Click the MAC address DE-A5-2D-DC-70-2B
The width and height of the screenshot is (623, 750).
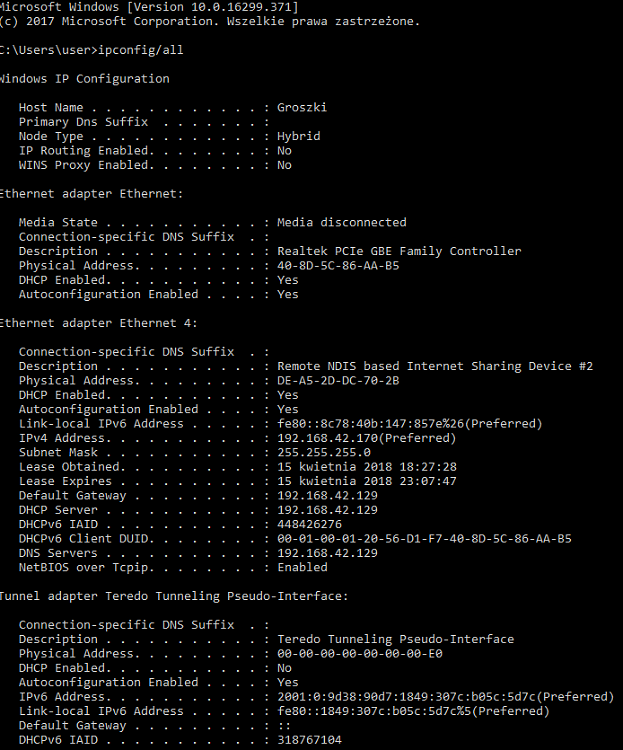[x=338, y=381]
